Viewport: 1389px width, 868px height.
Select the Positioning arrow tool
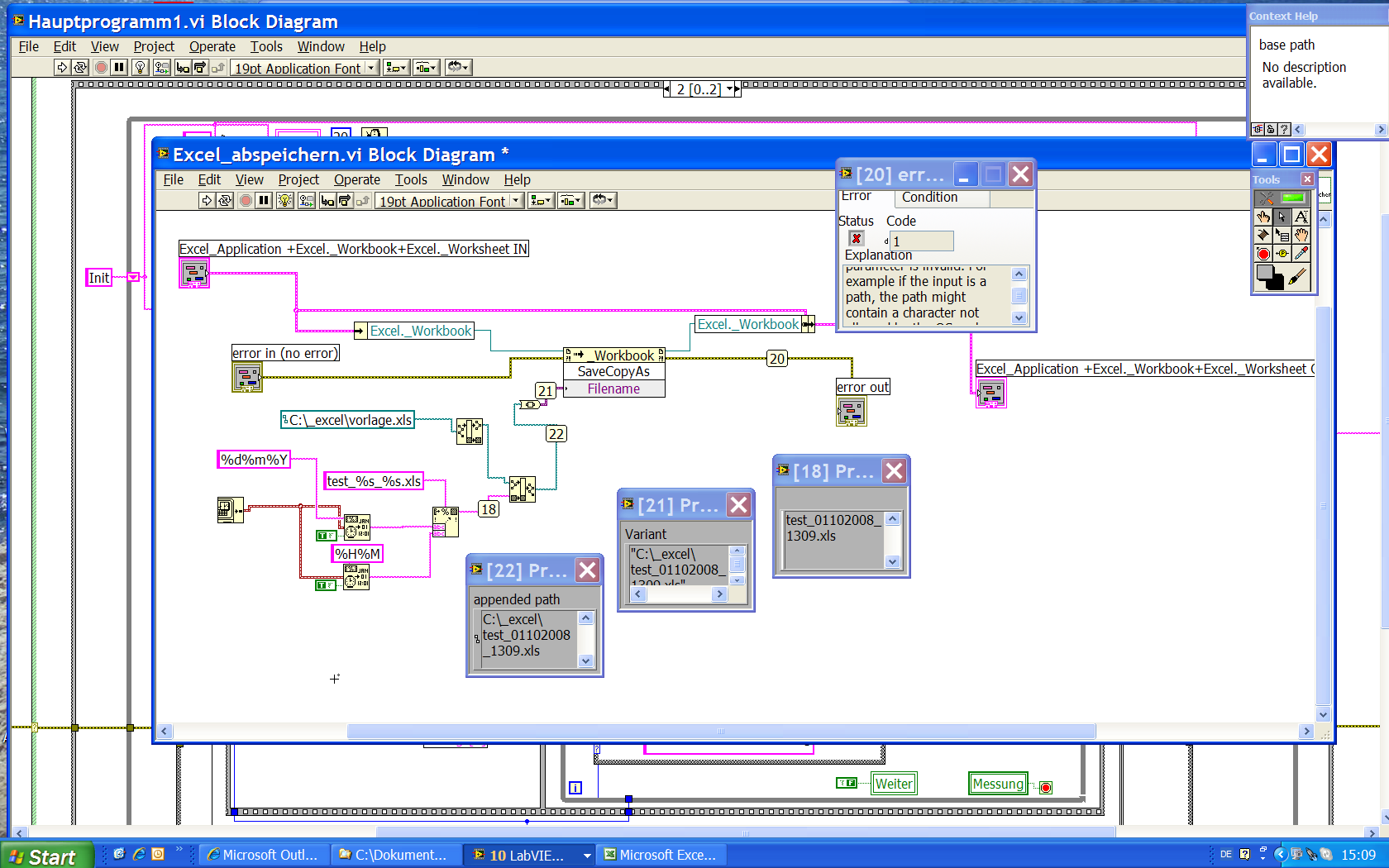(x=1282, y=217)
